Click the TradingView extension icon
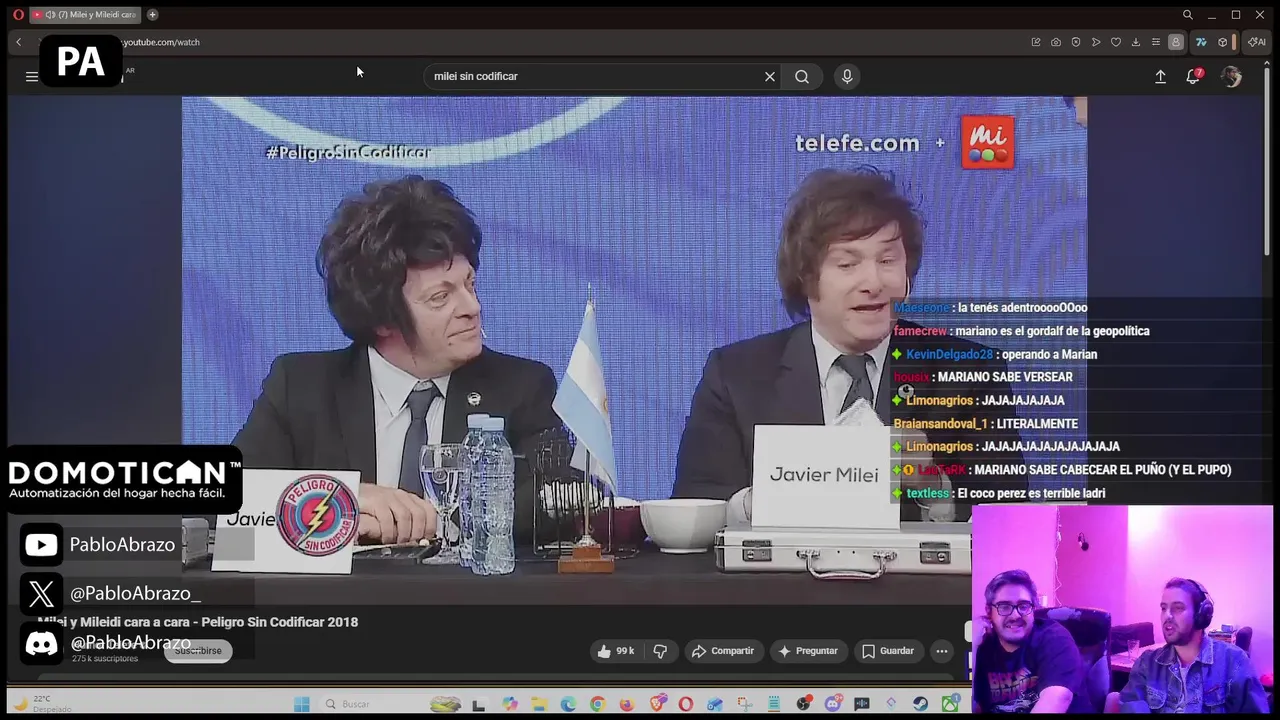 tap(1201, 42)
